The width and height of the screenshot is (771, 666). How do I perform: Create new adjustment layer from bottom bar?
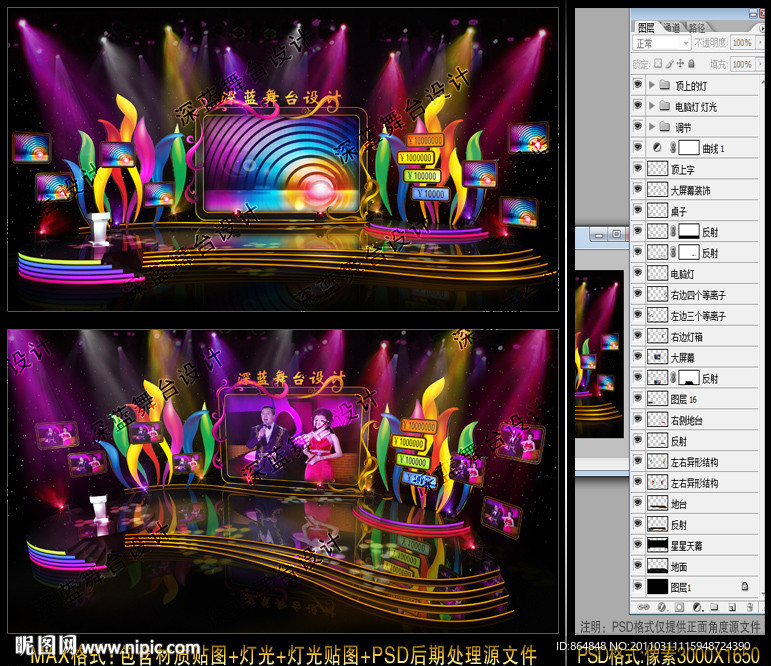pos(697,607)
